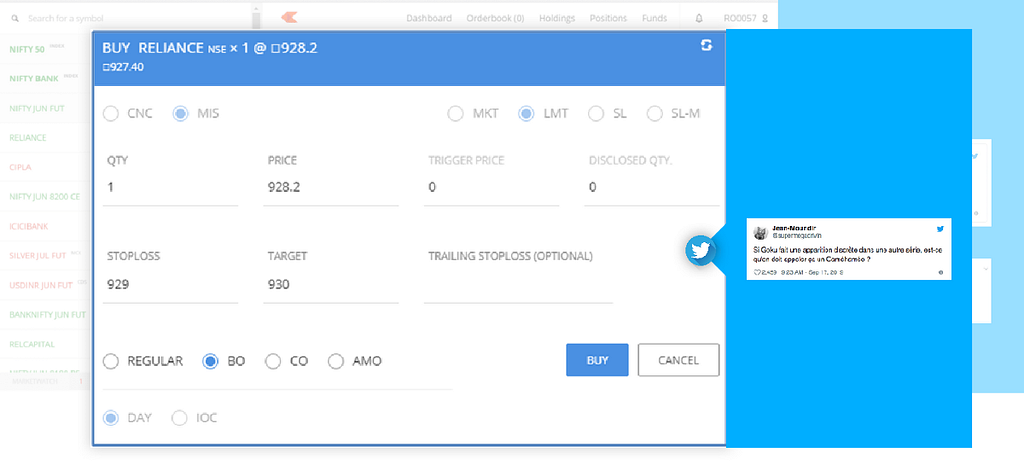Screen dimensions: 1024x476
Task: Click the QTY input field
Action: click(170, 188)
